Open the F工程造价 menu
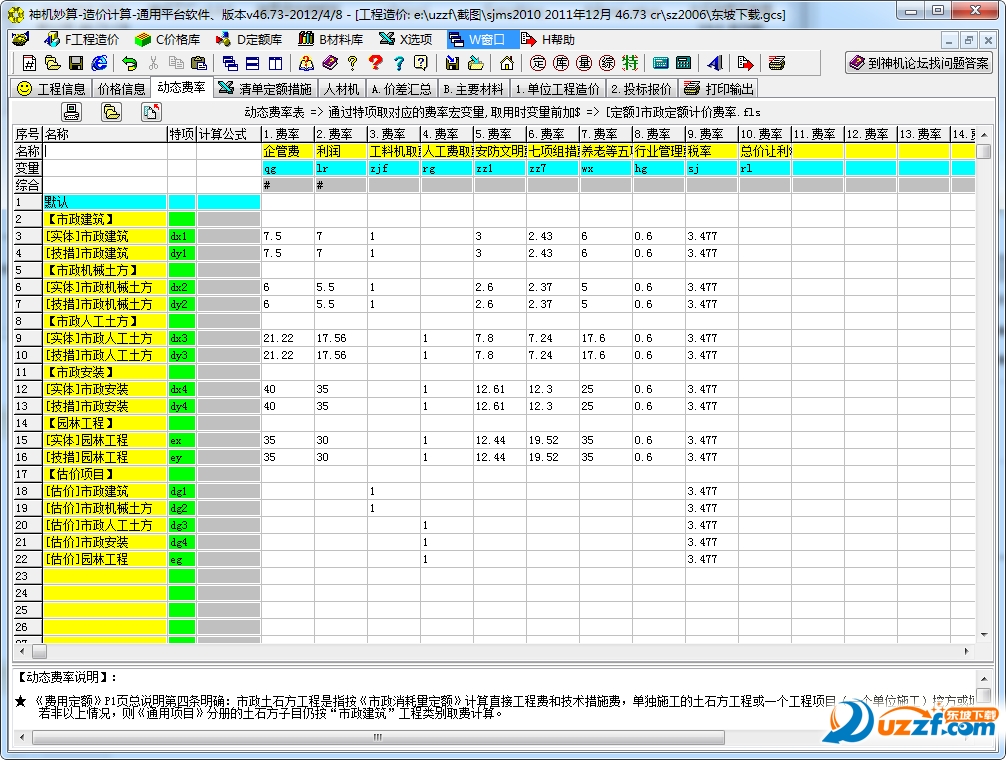Image resolution: width=1006 pixels, height=760 pixels. [x=82, y=40]
